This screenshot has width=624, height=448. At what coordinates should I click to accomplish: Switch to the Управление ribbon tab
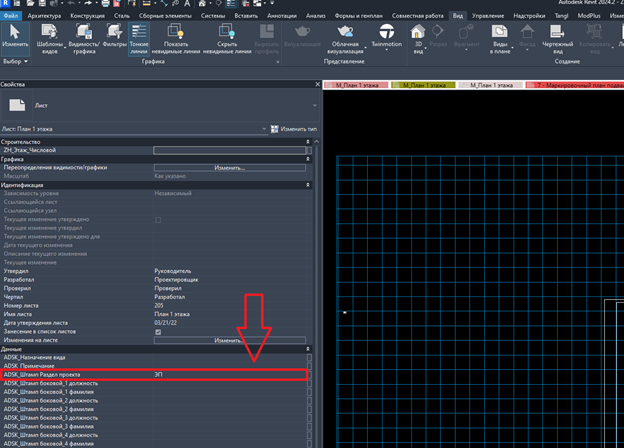pos(488,16)
